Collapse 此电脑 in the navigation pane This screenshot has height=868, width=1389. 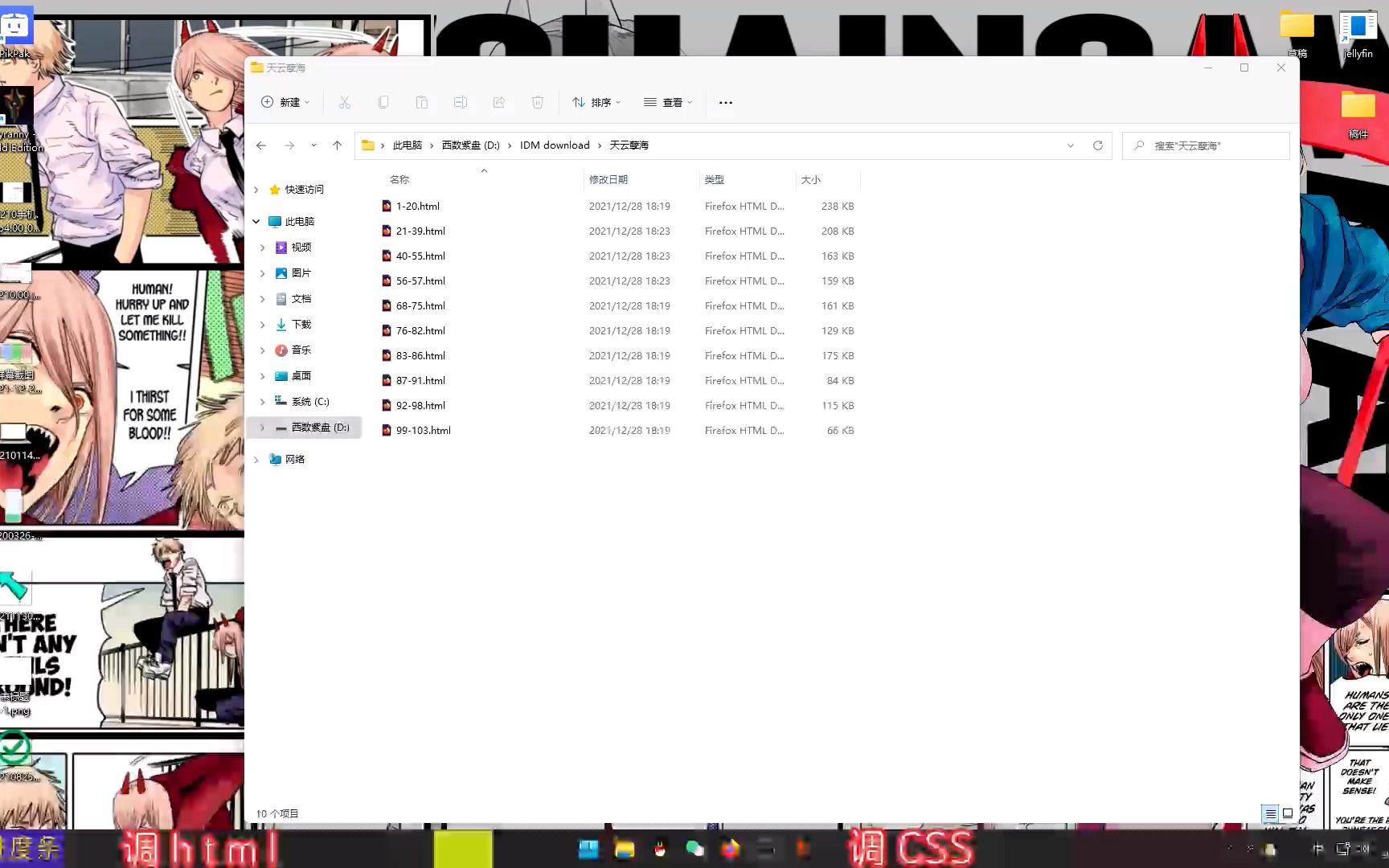(x=256, y=222)
